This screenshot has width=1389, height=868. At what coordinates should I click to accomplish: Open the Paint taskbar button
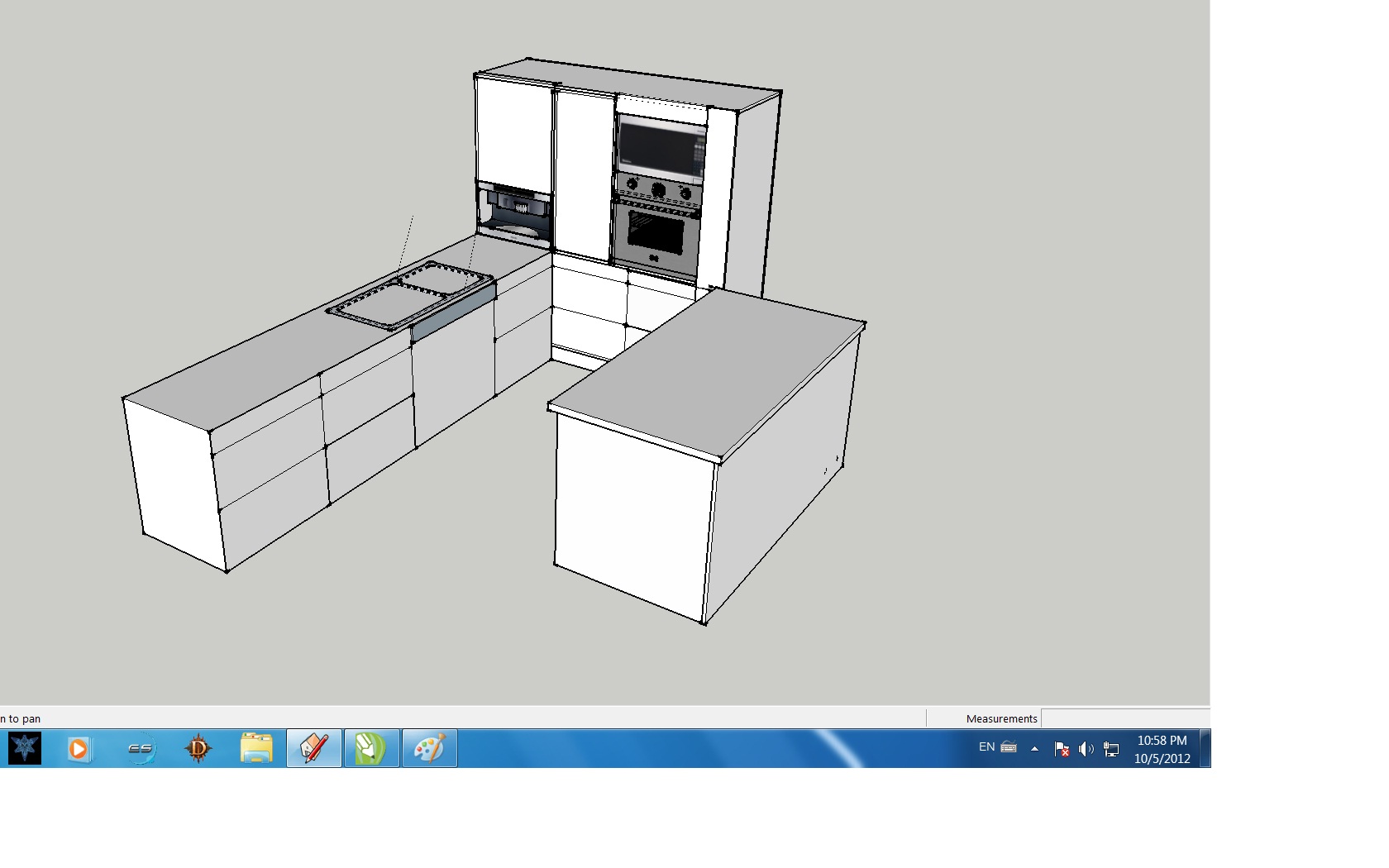429,749
